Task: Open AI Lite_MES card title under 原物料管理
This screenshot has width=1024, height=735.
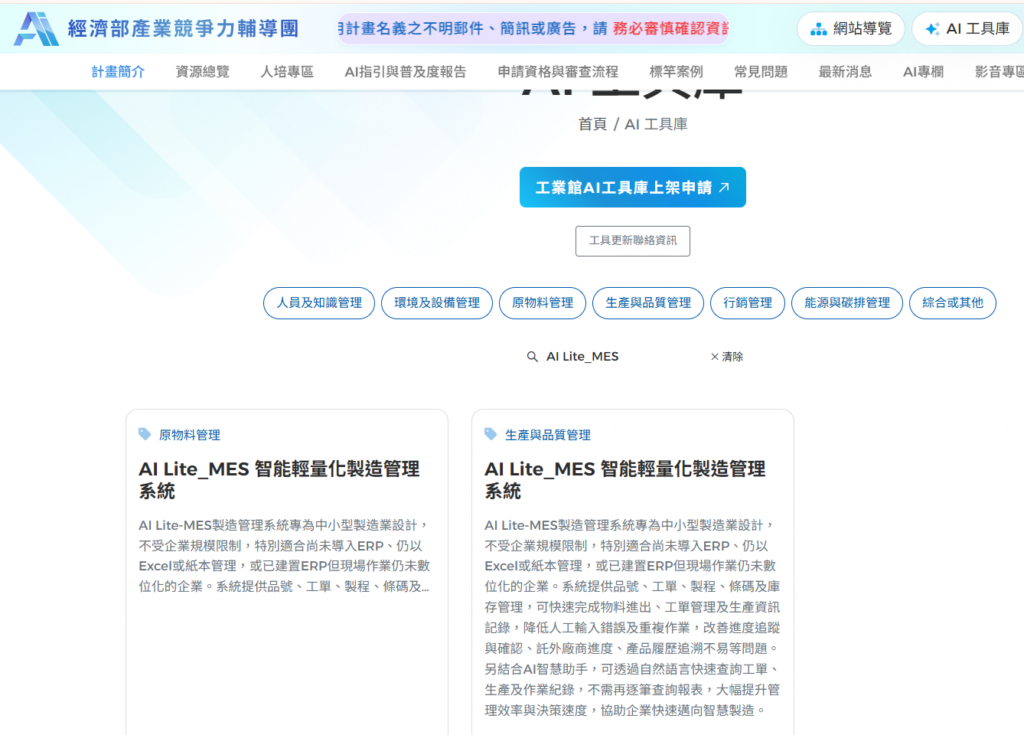Action: click(x=279, y=480)
